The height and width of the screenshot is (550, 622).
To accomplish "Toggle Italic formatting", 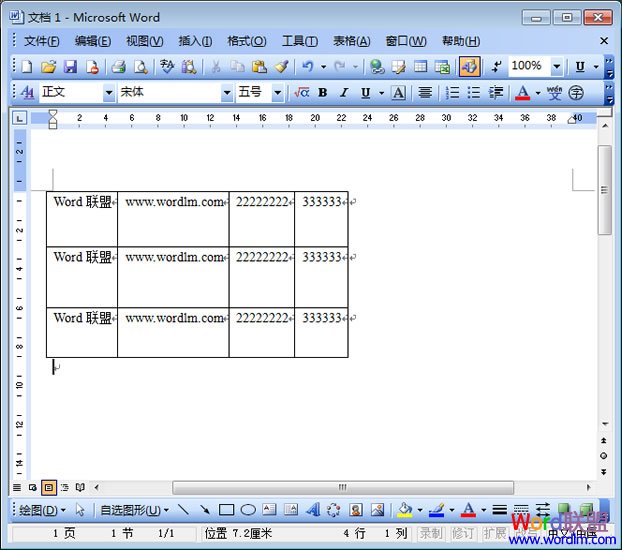I will click(x=344, y=92).
